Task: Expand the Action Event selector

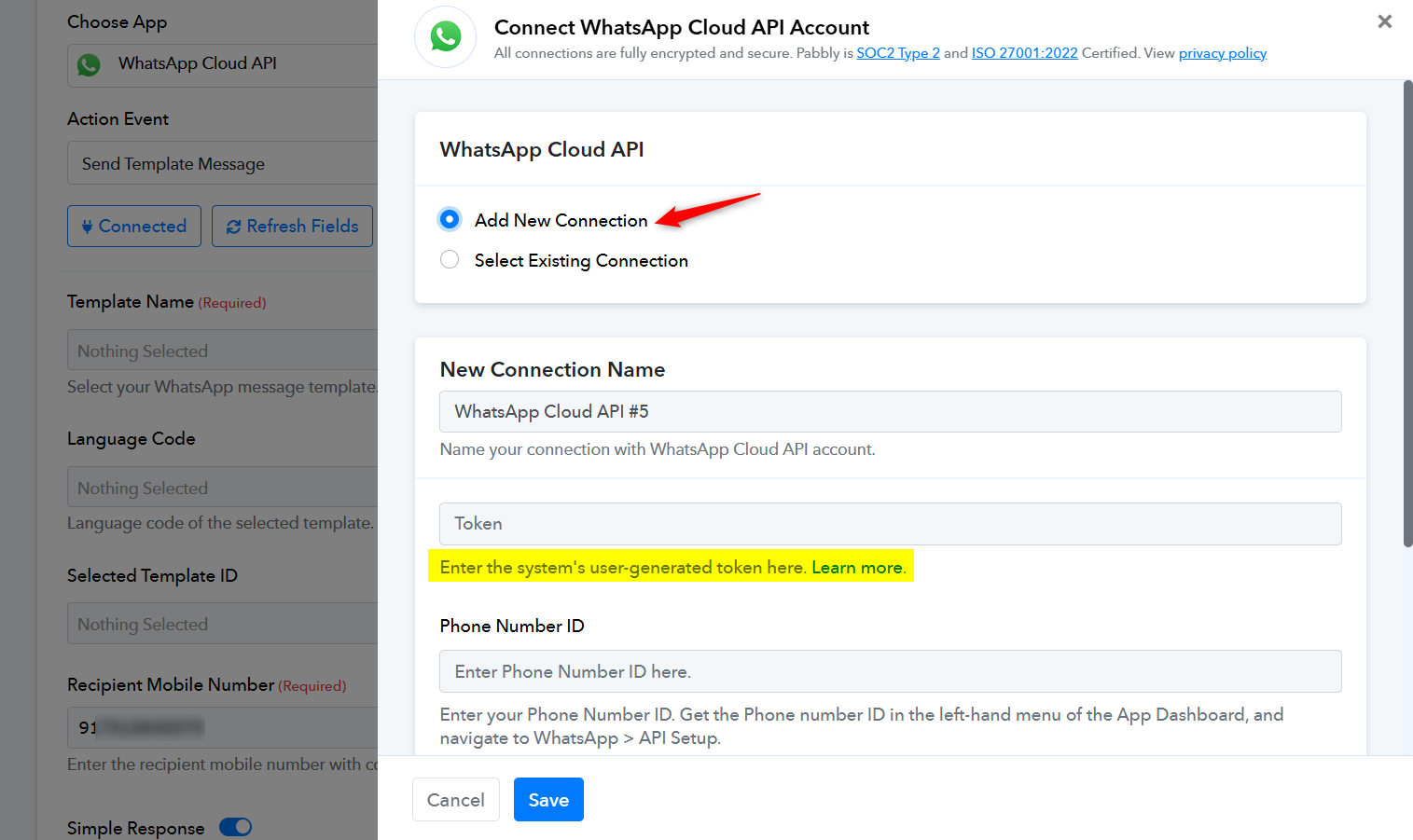Action: (x=222, y=163)
